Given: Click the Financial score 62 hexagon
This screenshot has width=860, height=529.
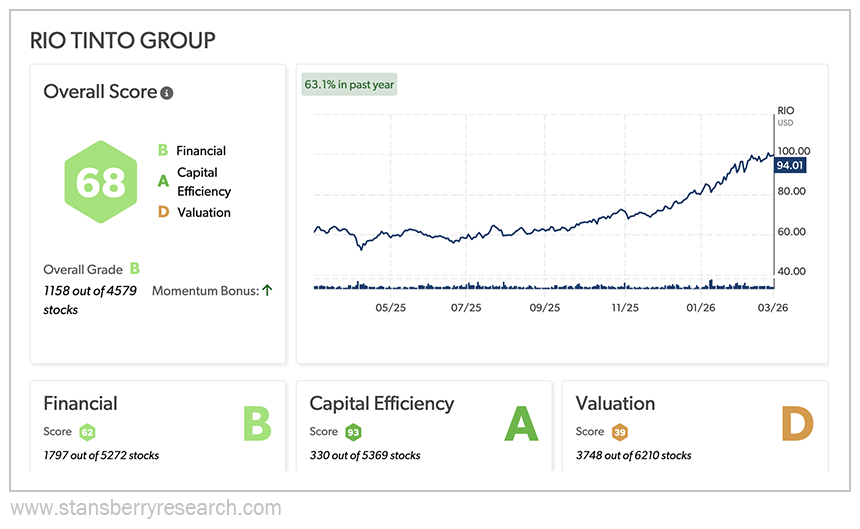Looking at the screenshot, I should [87, 432].
